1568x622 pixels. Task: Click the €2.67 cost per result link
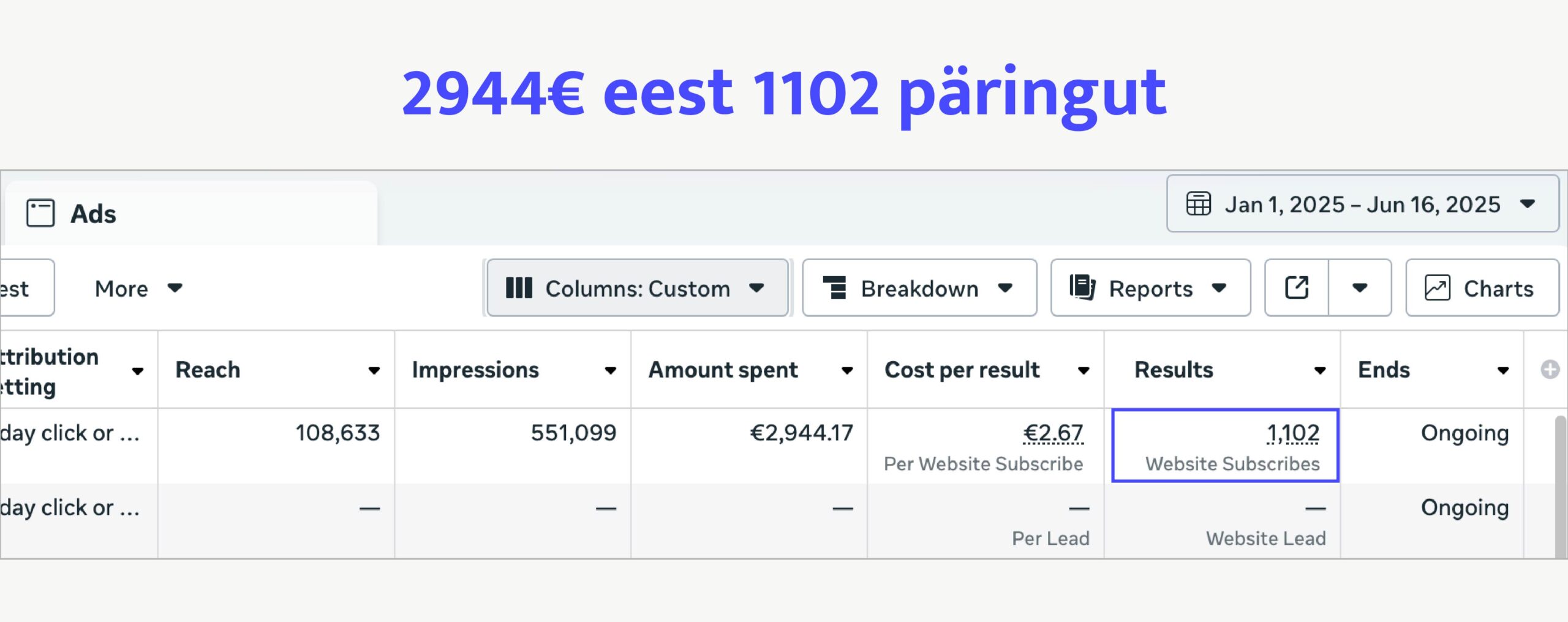pyautogui.click(x=1053, y=433)
